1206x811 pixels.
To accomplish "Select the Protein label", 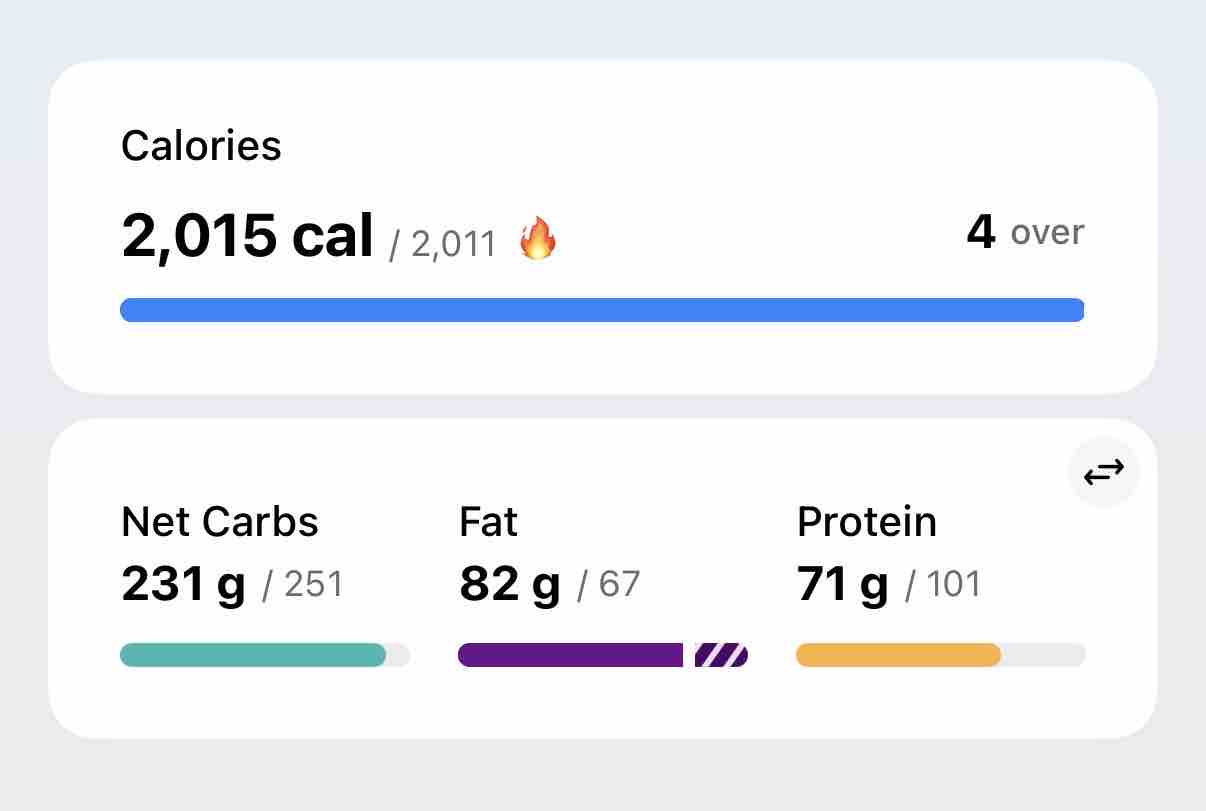I will (867, 522).
